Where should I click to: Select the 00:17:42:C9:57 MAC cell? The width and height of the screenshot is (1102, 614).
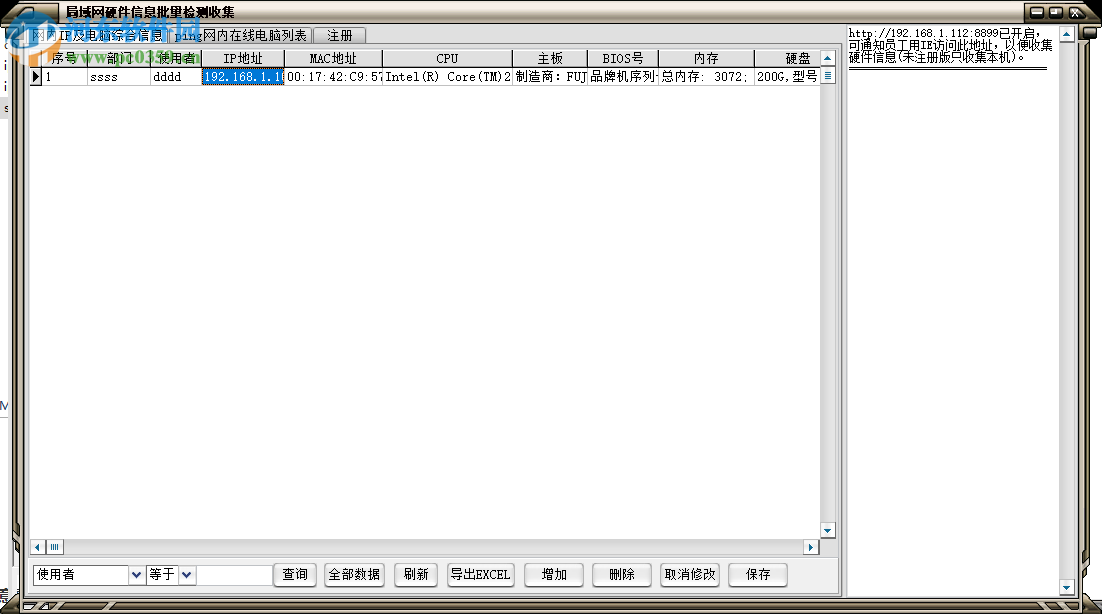pos(333,77)
